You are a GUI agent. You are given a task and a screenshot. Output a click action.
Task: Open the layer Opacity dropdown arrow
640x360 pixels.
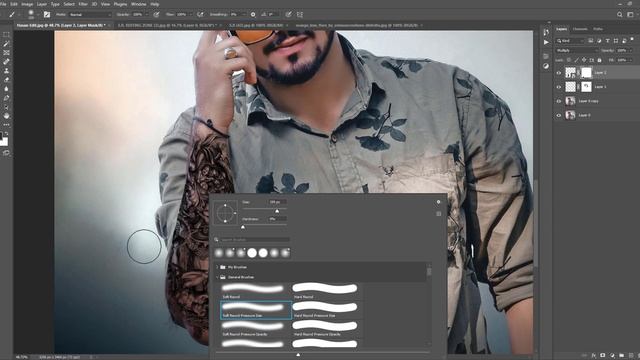(x=631, y=50)
